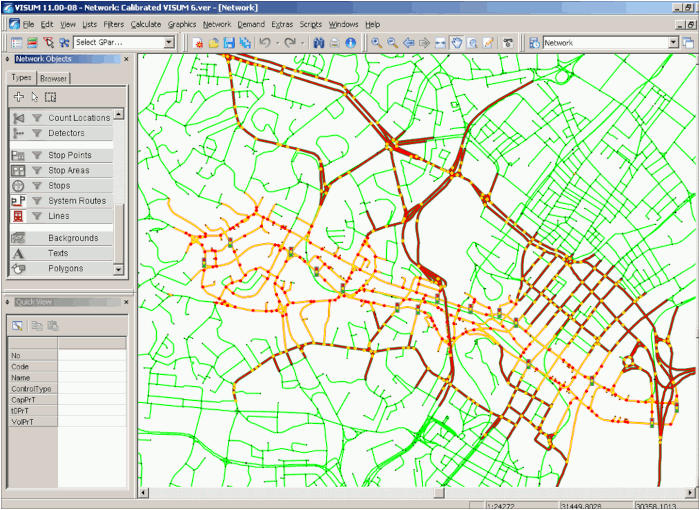
Task: Click the System Routes object icon
Action: click(18, 201)
